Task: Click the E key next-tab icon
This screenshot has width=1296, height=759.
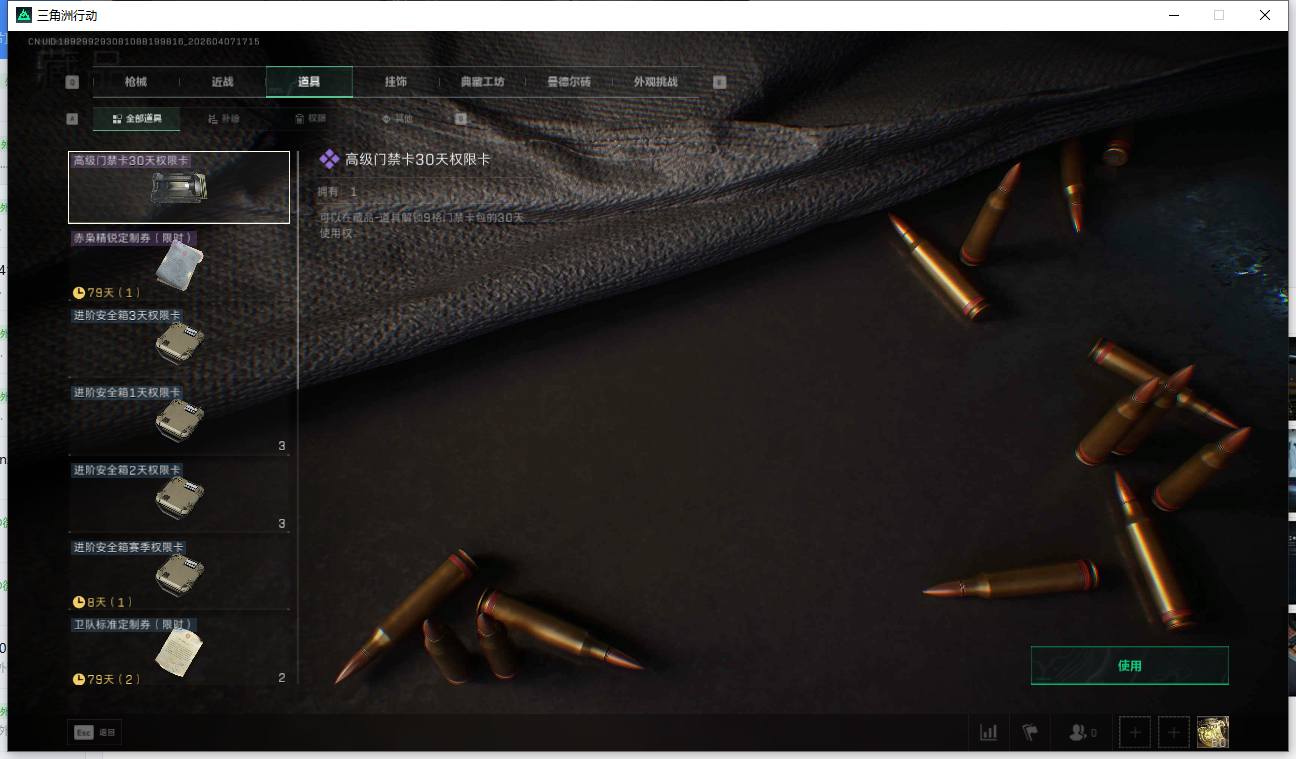Action: [719, 82]
